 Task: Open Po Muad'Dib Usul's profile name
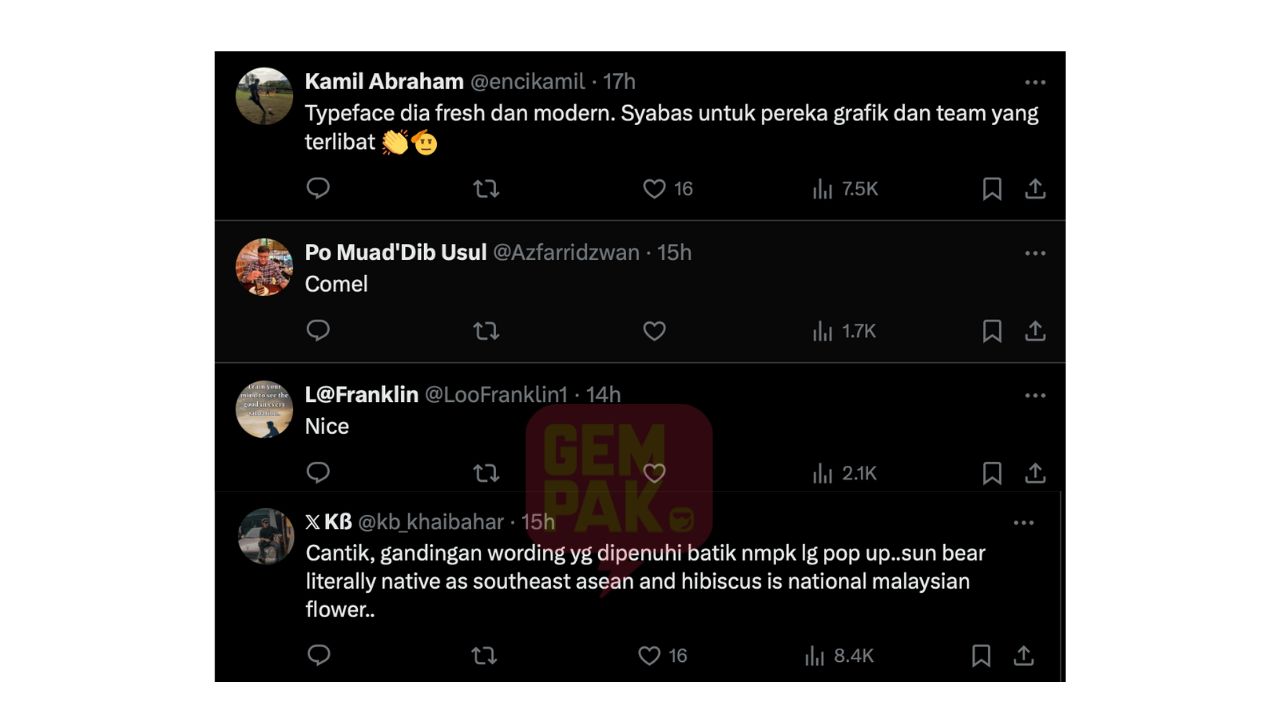(396, 252)
